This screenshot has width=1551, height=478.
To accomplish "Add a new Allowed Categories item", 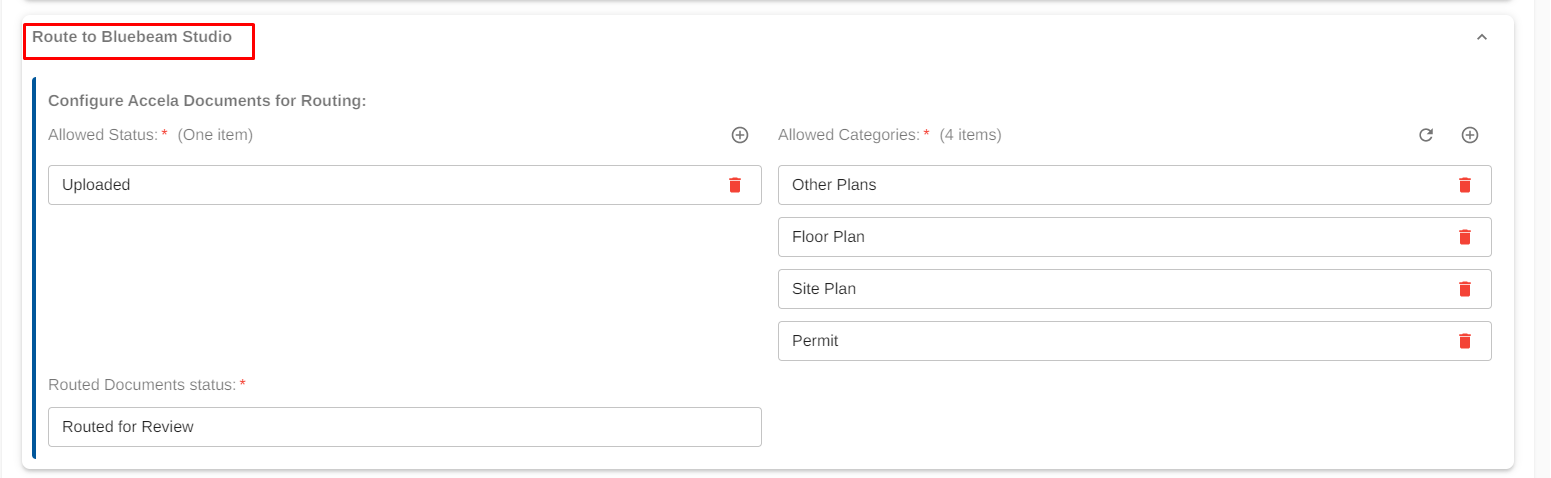I will tap(1469, 135).
